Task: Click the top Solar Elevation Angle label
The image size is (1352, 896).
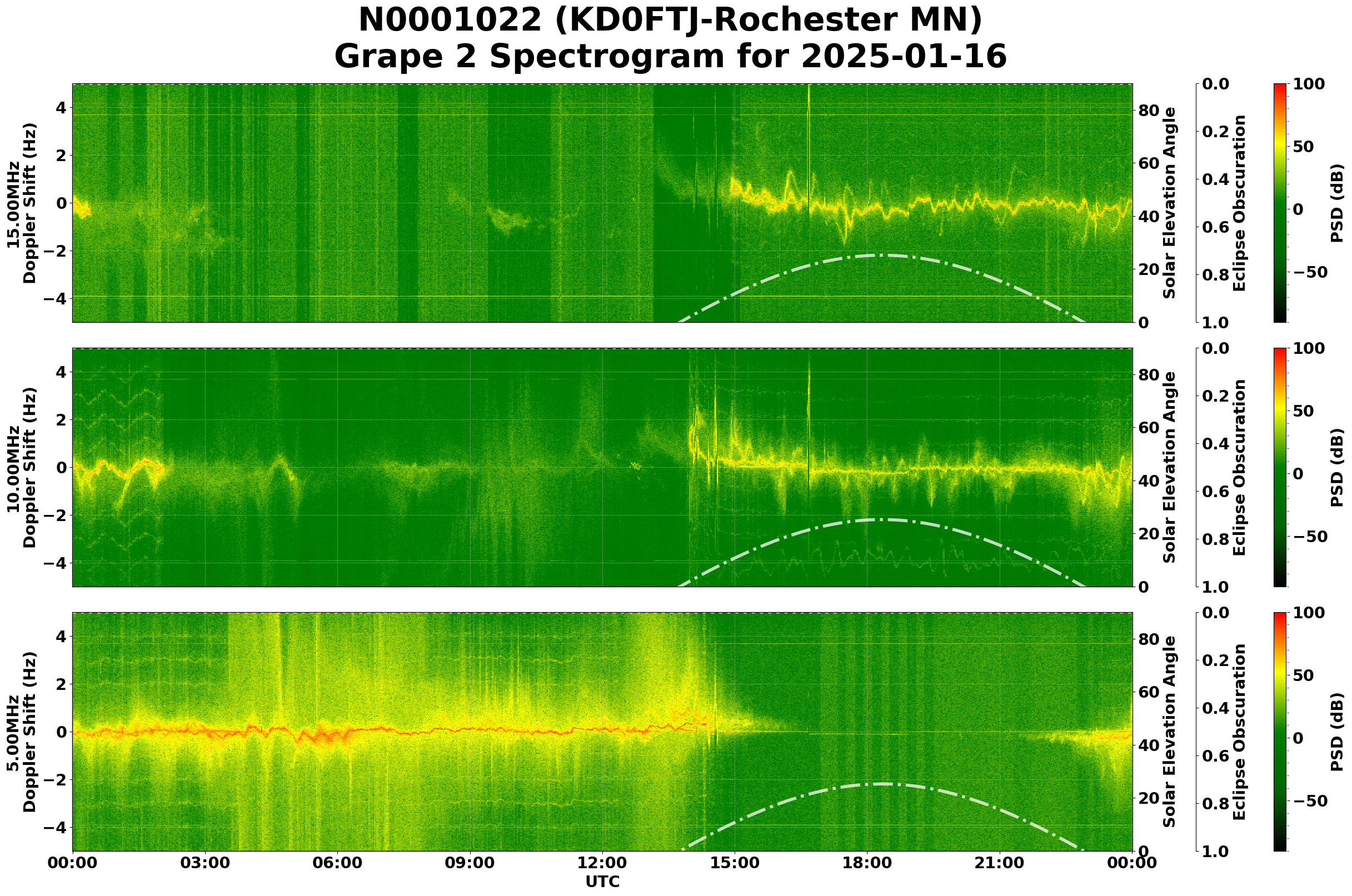Action: pos(1170,203)
